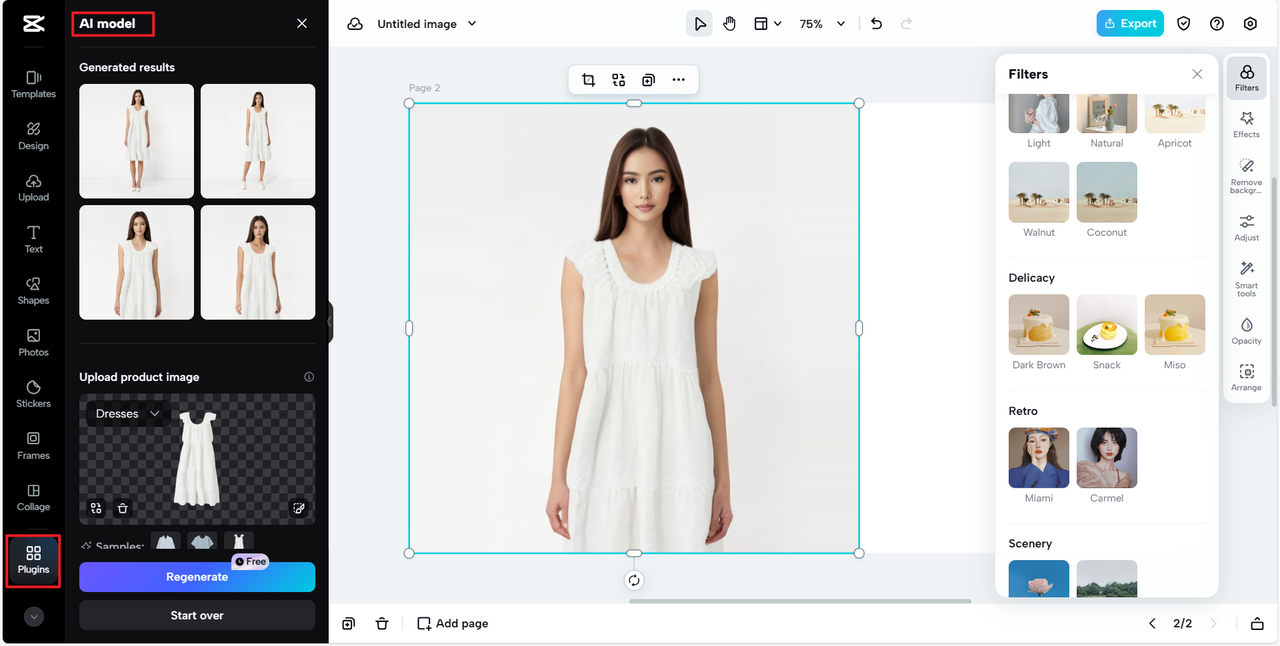Image resolution: width=1280 pixels, height=646 pixels.
Task: Open more options in floating toolbar
Action: (679, 80)
